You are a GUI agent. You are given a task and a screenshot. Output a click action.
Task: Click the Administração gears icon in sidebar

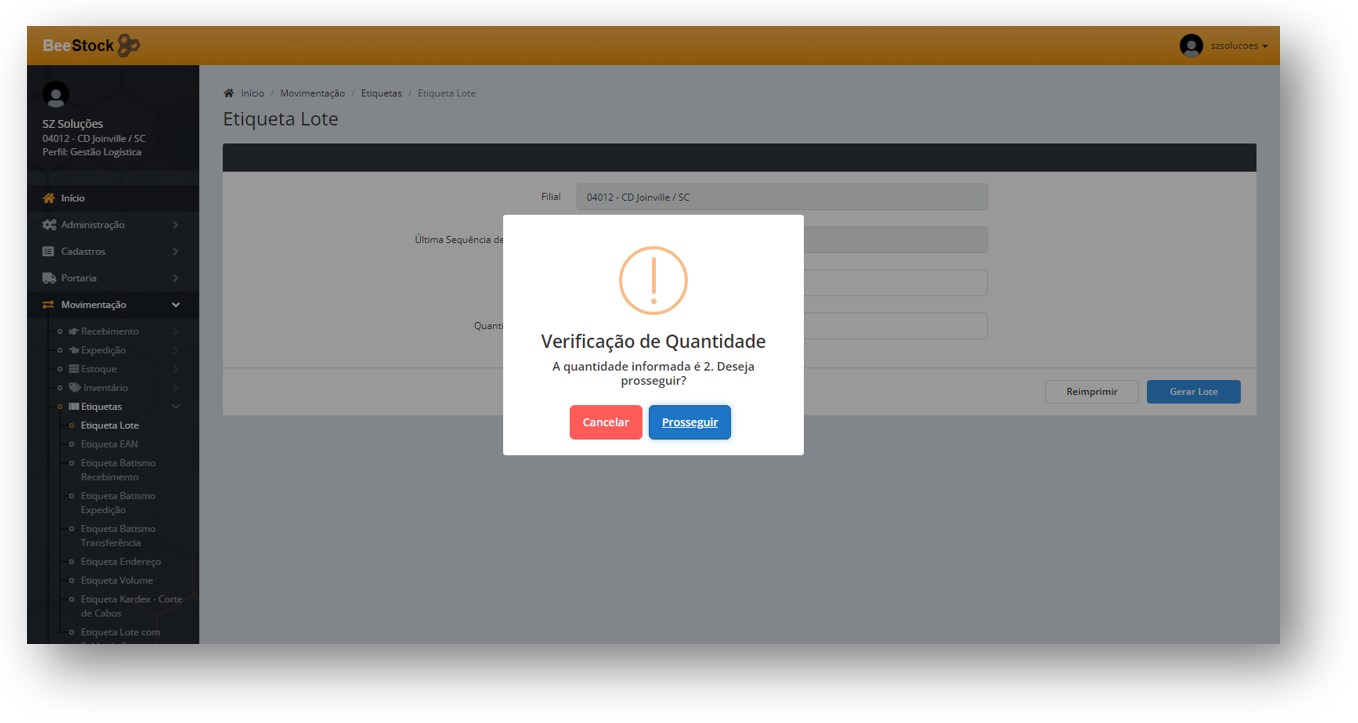48,225
